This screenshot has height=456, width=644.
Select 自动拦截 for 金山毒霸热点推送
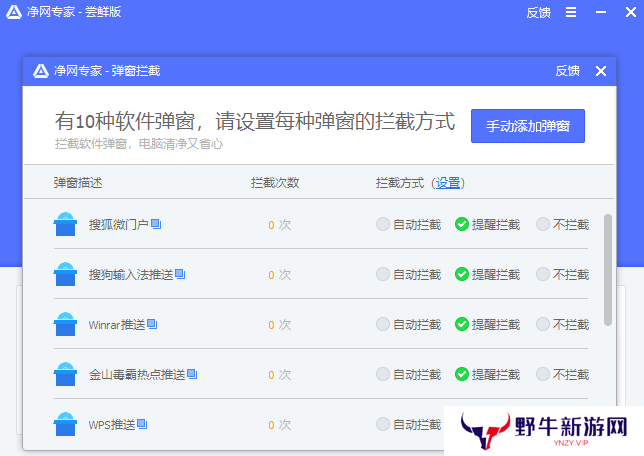click(408, 374)
